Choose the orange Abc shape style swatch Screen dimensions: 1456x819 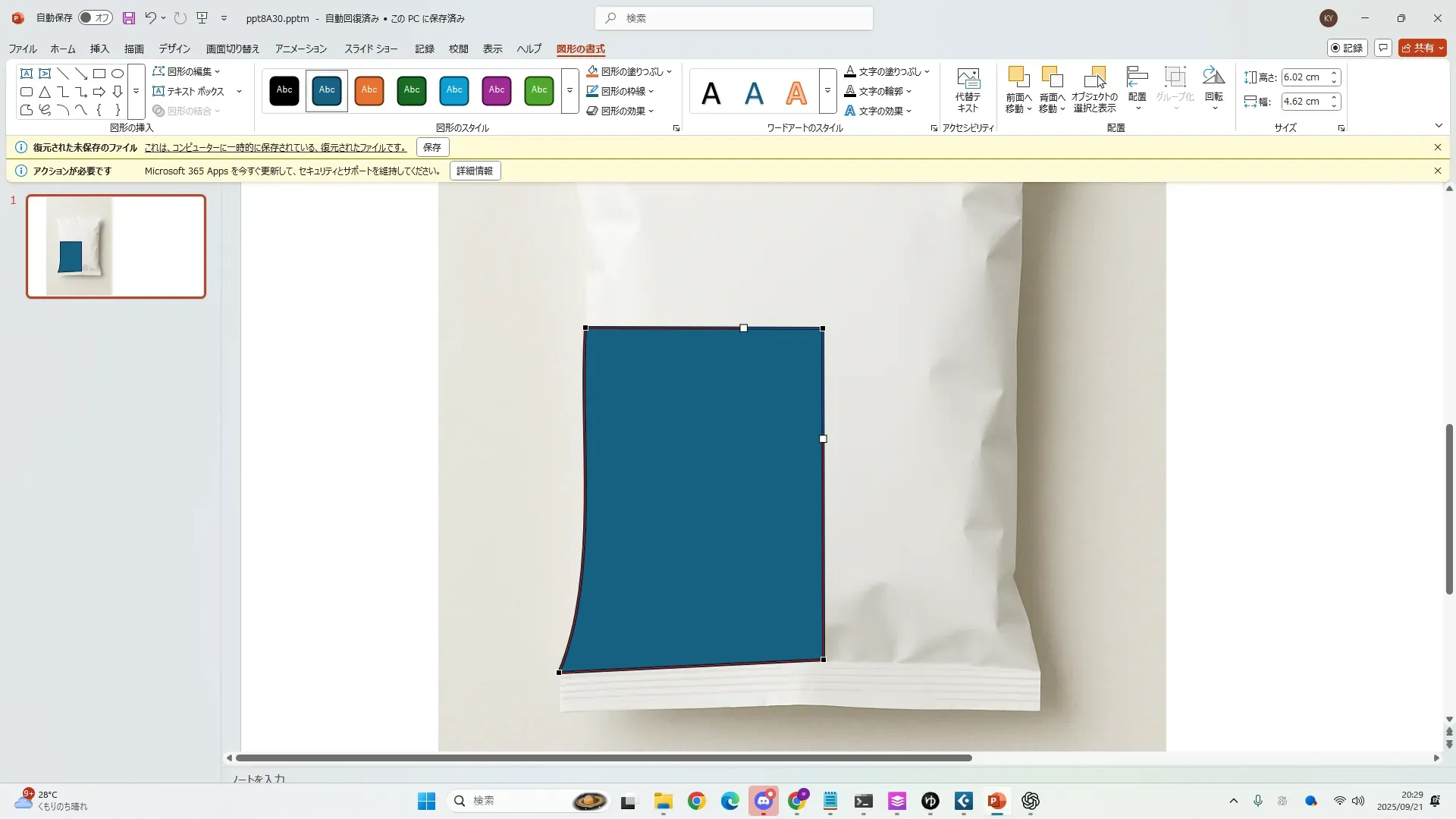[x=369, y=90]
